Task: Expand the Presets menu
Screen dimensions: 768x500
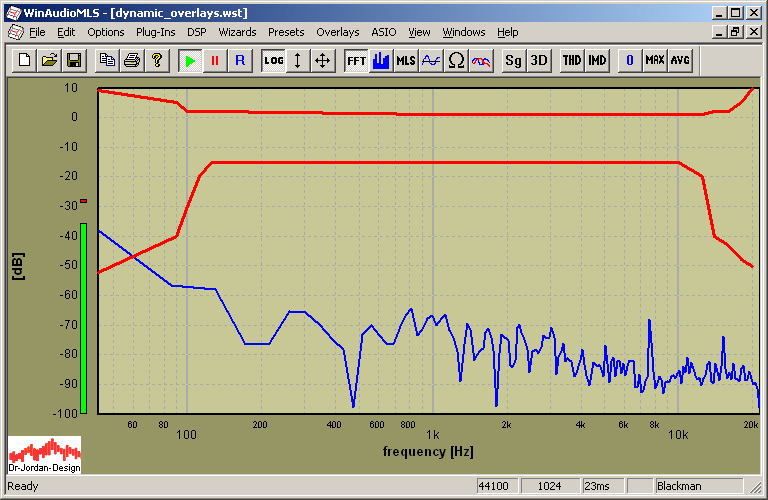Action: click(286, 32)
